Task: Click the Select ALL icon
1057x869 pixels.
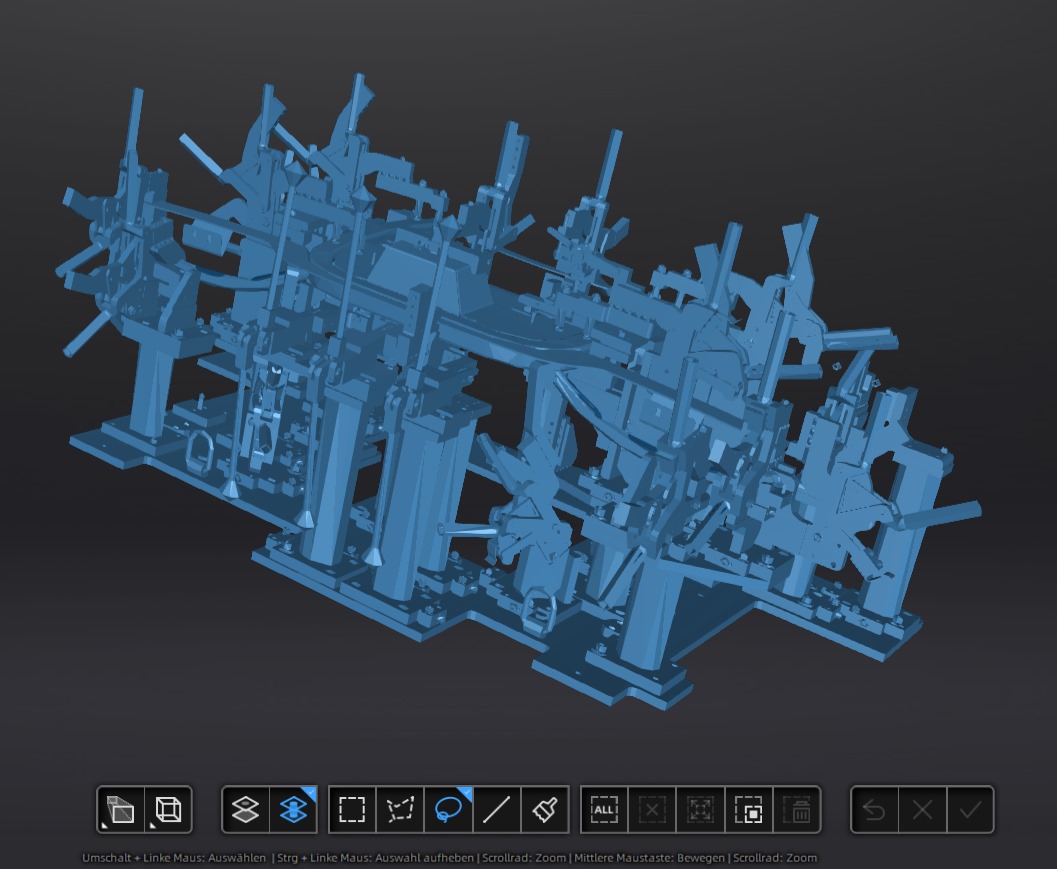Action: 604,809
